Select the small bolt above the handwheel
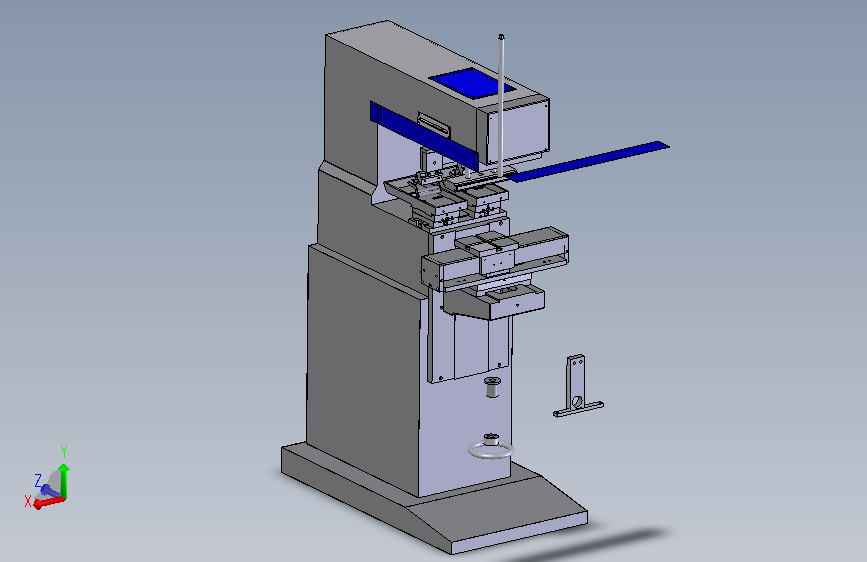 click(492, 387)
